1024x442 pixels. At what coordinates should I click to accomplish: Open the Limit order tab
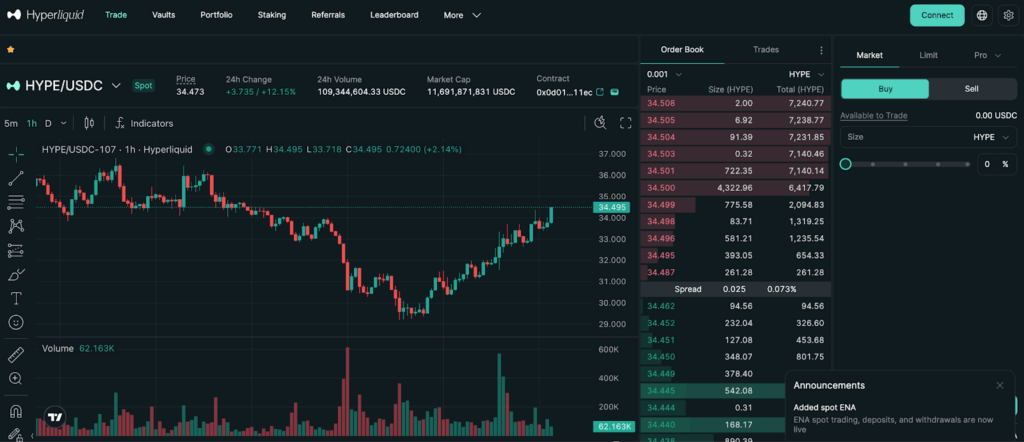pyautogui.click(x=928, y=55)
